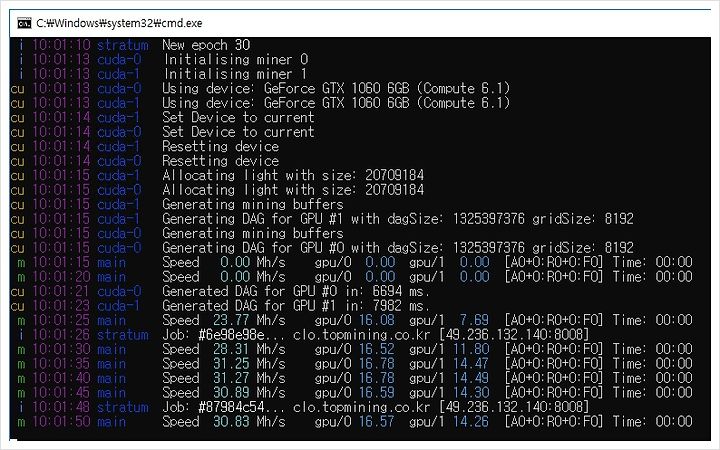Click gpu/1 value 14.49
720x450 pixels.
click(x=471, y=378)
